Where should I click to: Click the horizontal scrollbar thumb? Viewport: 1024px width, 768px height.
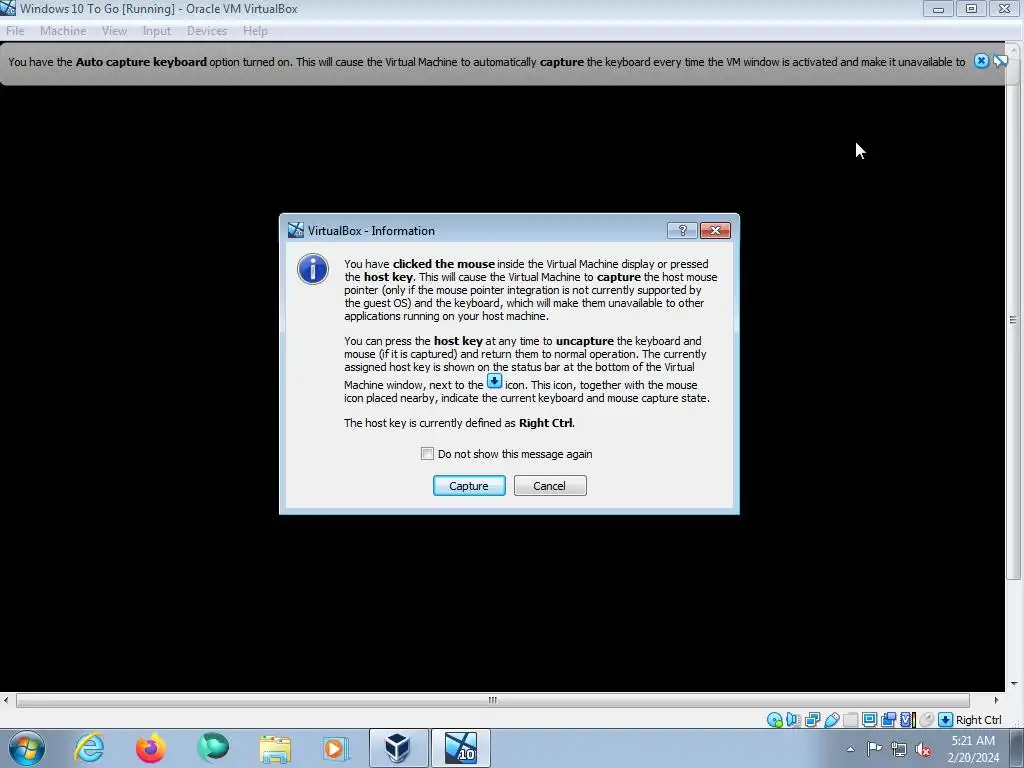coord(492,700)
